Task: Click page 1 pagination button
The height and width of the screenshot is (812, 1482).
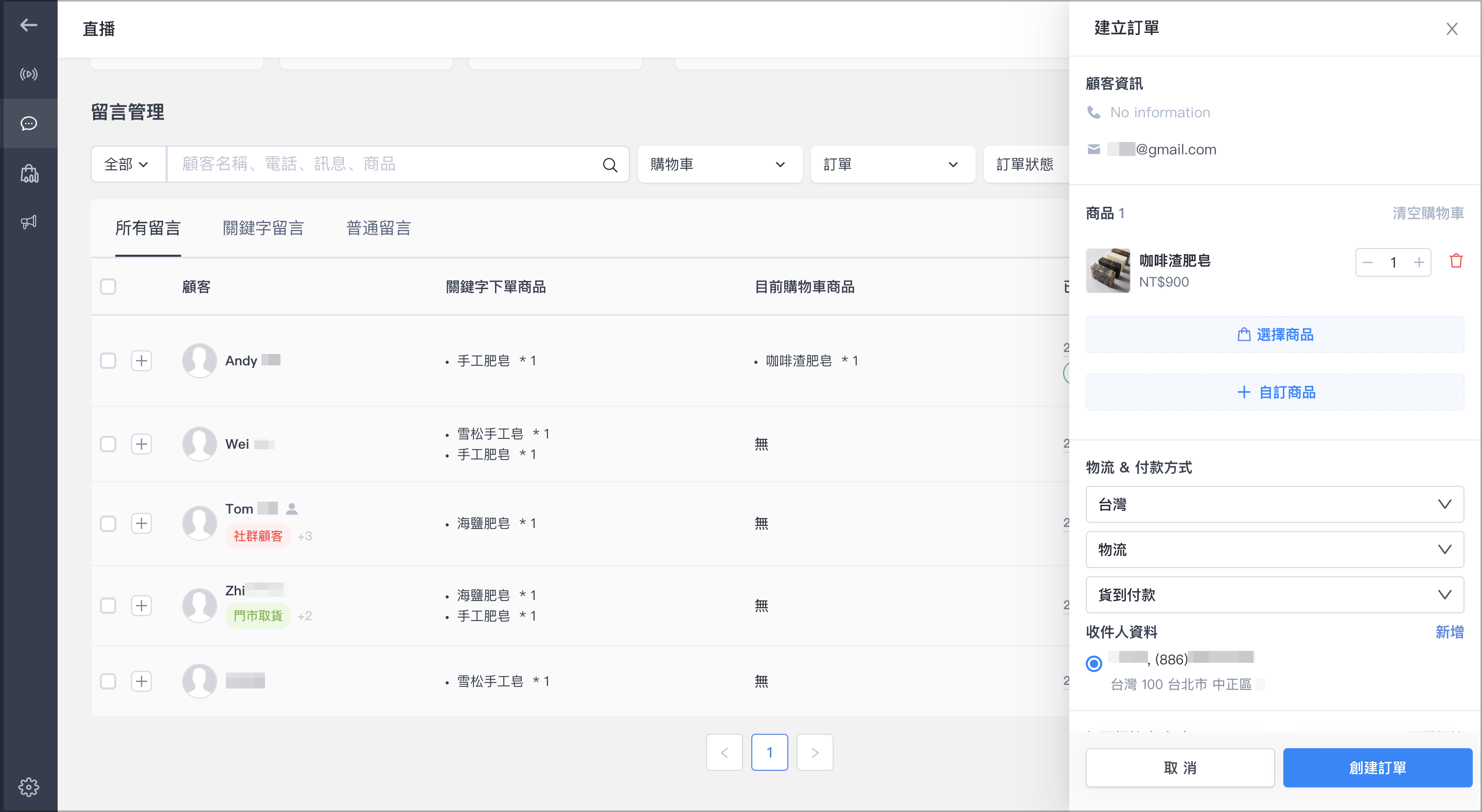Action: click(x=769, y=752)
